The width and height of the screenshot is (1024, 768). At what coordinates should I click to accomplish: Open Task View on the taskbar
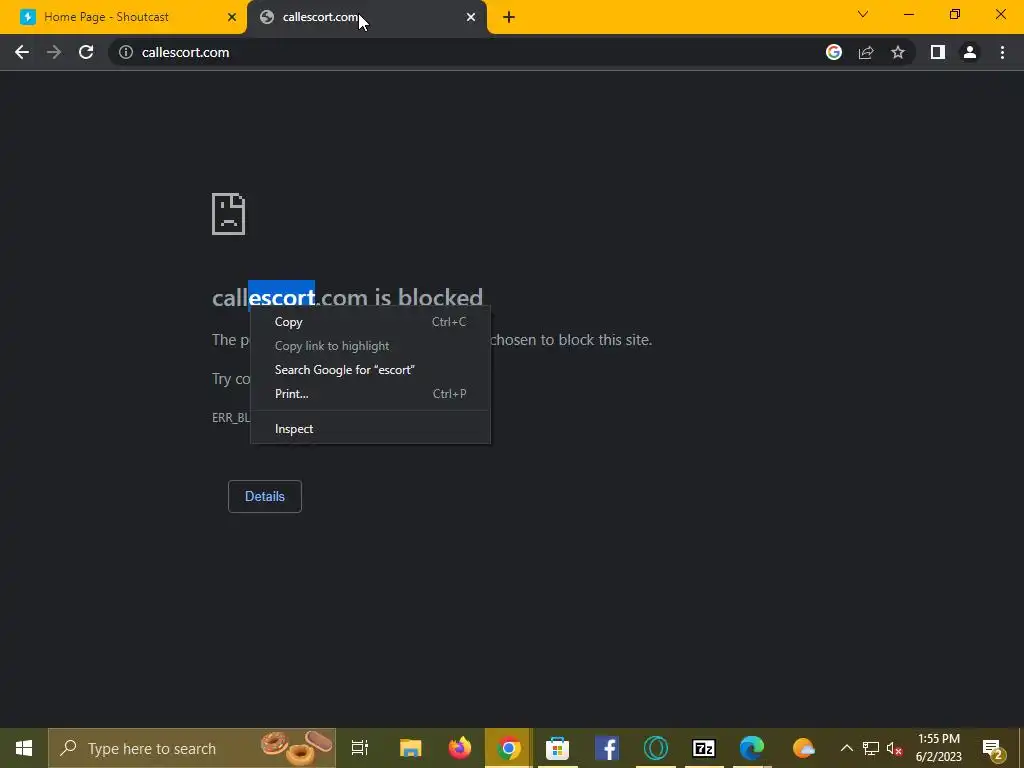coord(360,748)
